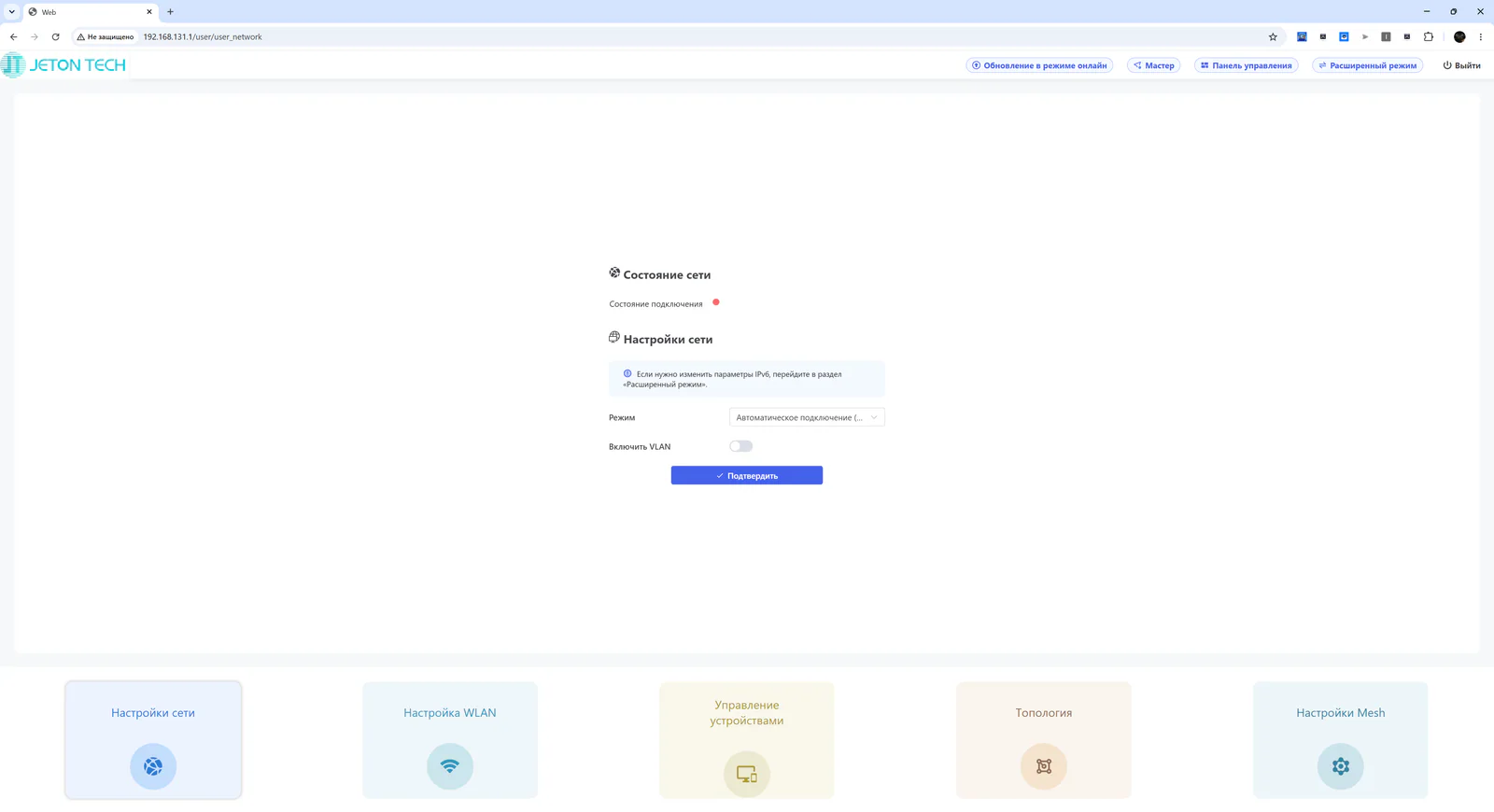Viewport: 1494px width, 812px height.
Task: Go back to the previous page
Action: 13,37
